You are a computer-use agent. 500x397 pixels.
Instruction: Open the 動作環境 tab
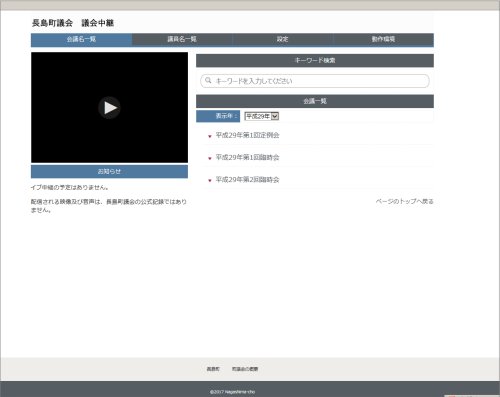(x=383, y=39)
